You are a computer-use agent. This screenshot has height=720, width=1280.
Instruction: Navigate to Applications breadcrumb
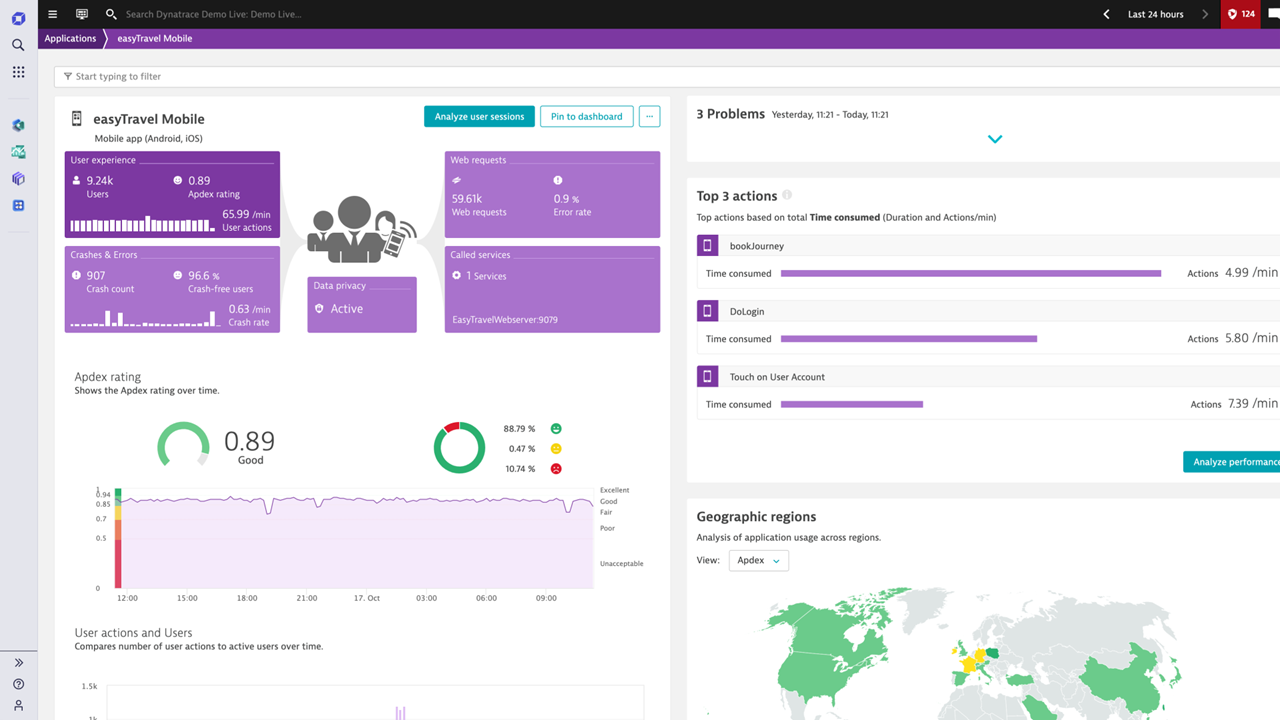tap(70, 38)
